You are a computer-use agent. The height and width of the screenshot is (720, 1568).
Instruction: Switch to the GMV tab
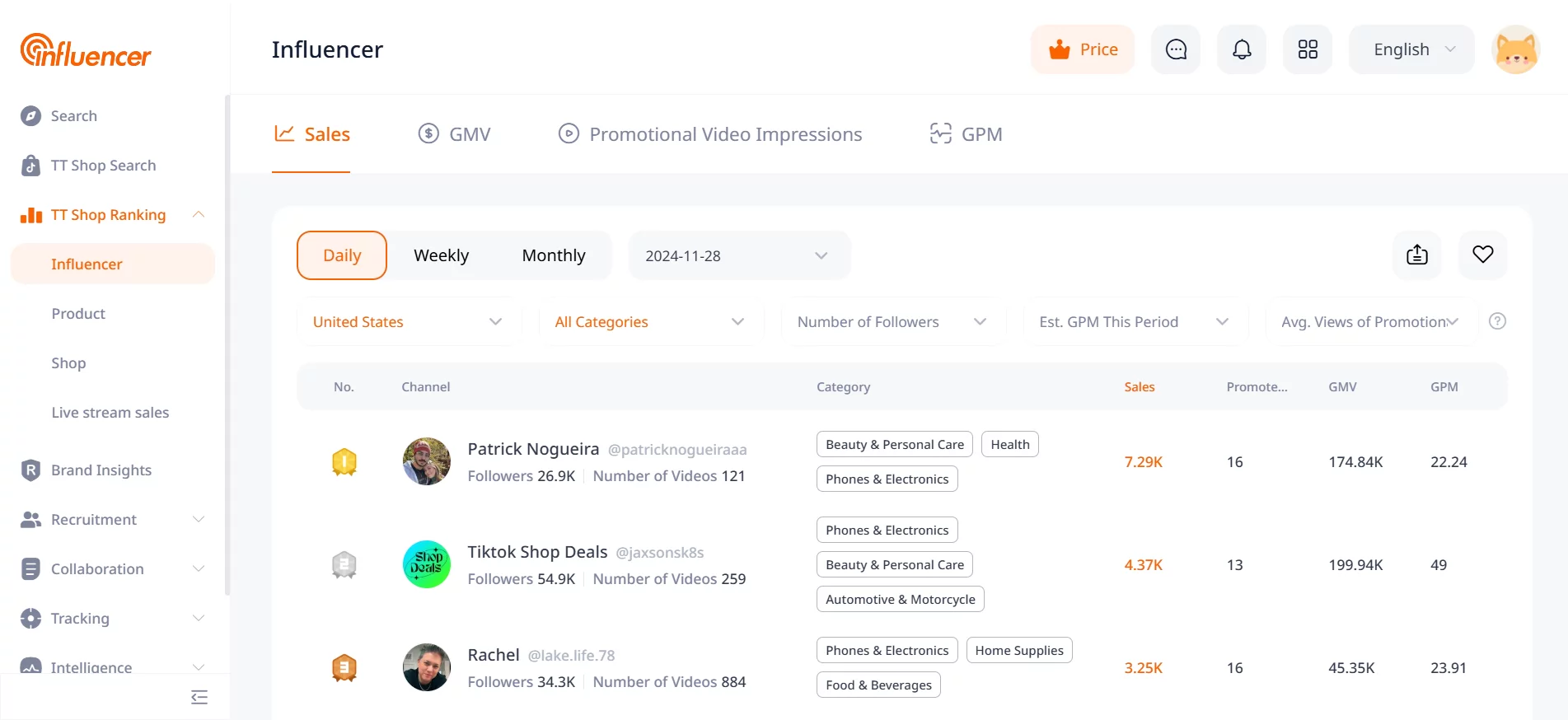tap(454, 134)
